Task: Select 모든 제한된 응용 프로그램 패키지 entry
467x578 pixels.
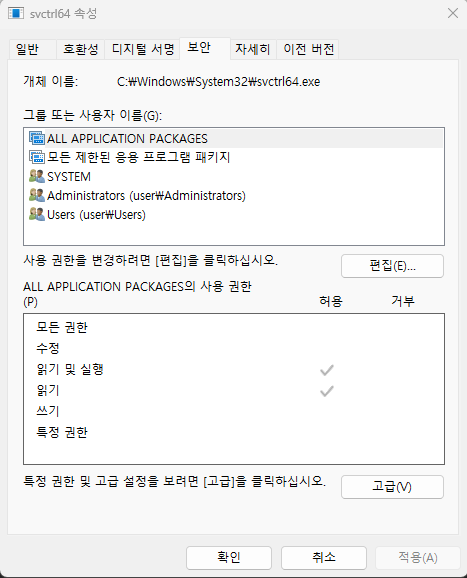Action: (234, 157)
